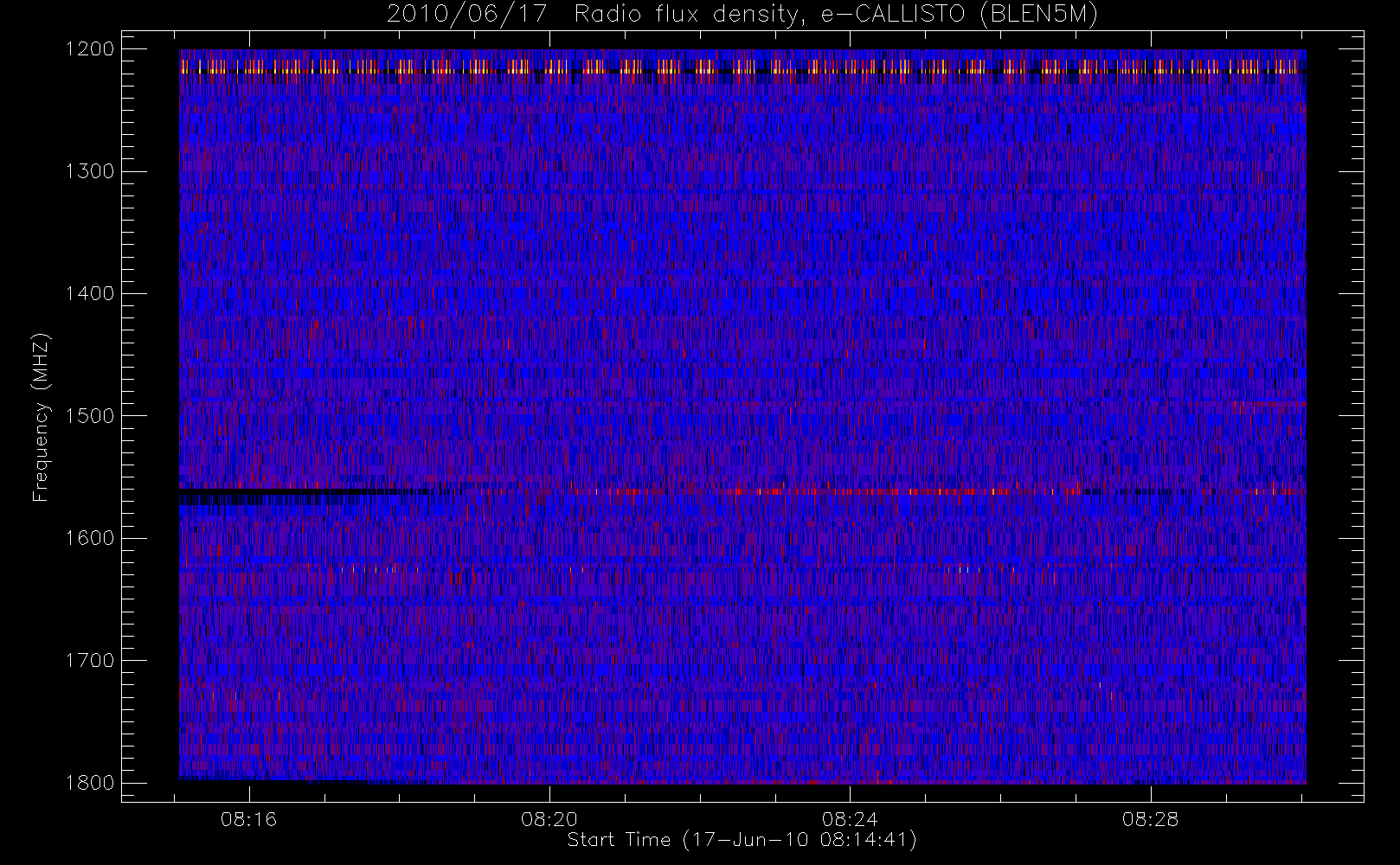Screen dimensions: 1400x865
Task: Click the 1700 frequency tick label
Action: [x=90, y=661]
